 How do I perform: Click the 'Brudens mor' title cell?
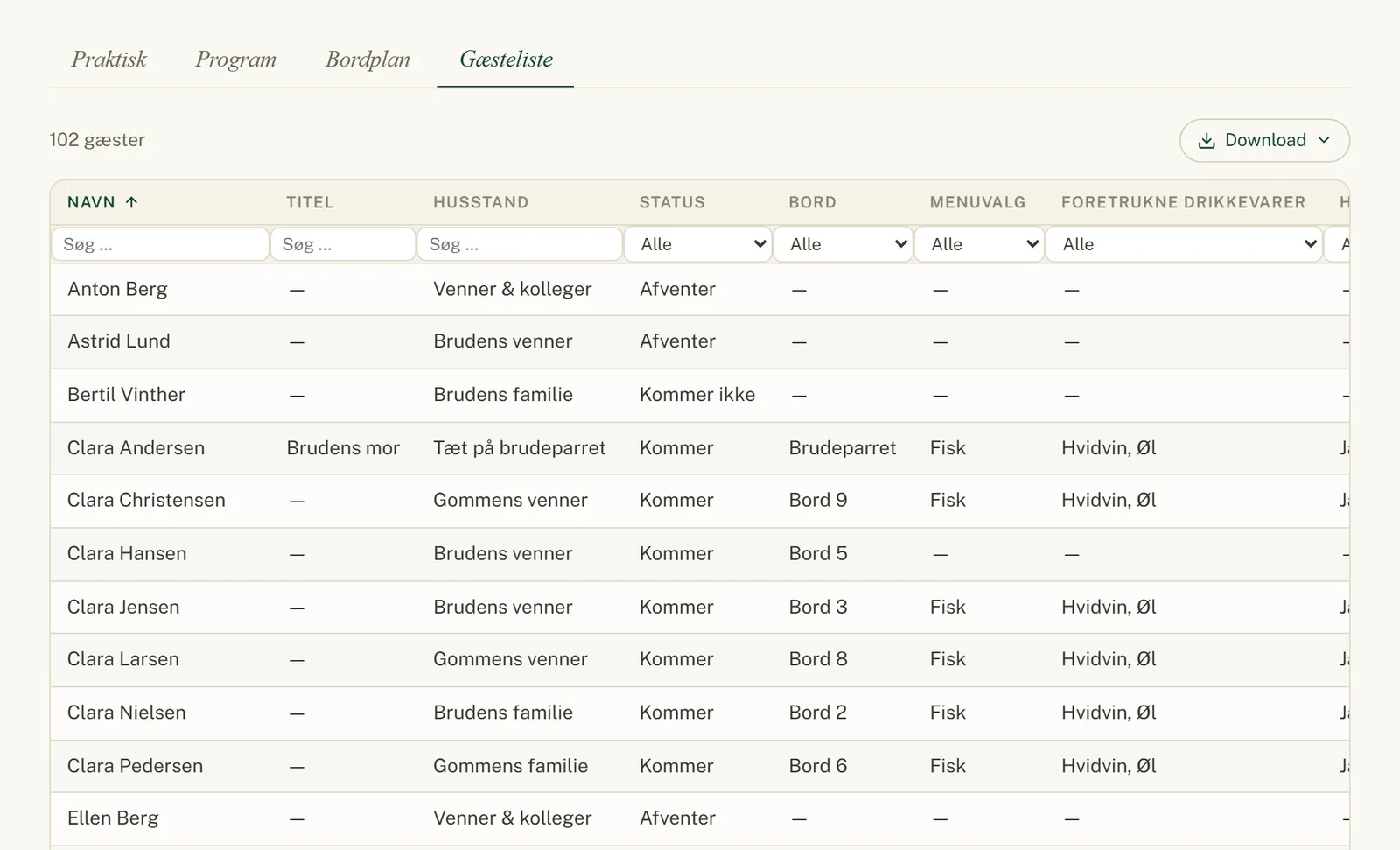click(343, 448)
